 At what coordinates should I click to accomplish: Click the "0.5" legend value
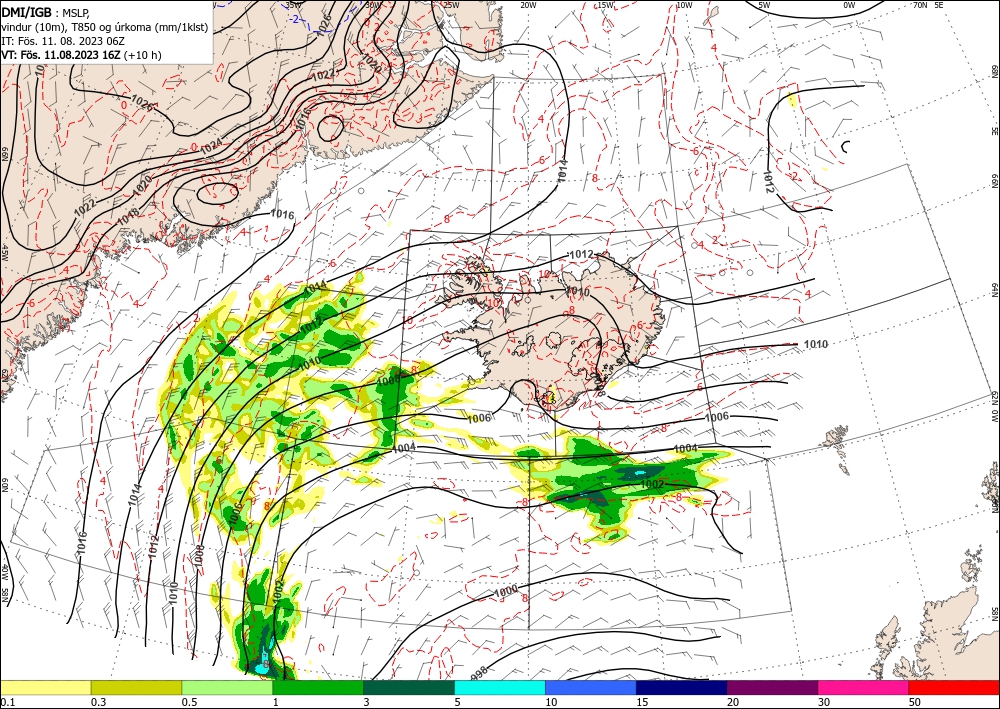point(189,702)
